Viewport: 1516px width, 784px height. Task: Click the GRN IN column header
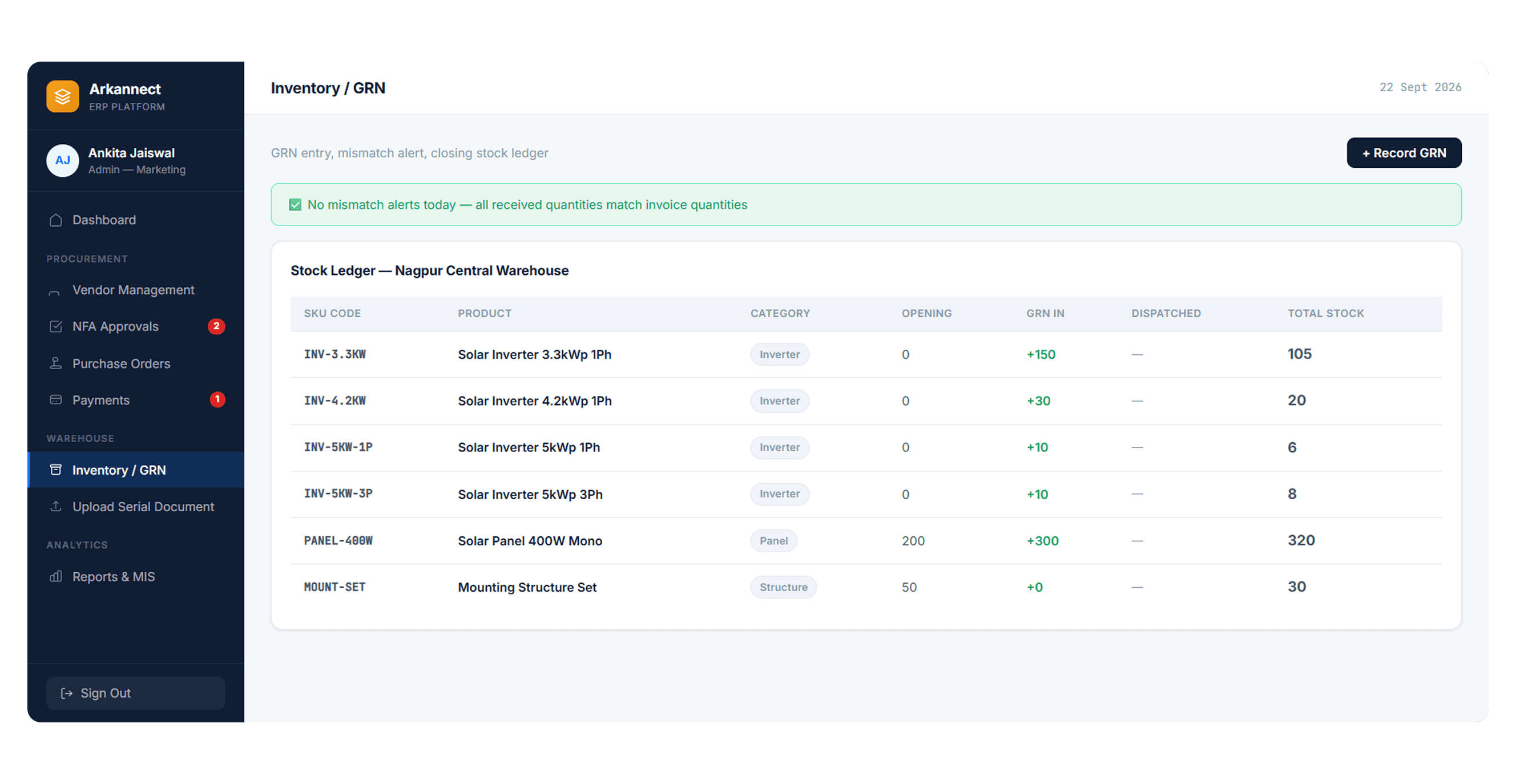click(x=1045, y=313)
